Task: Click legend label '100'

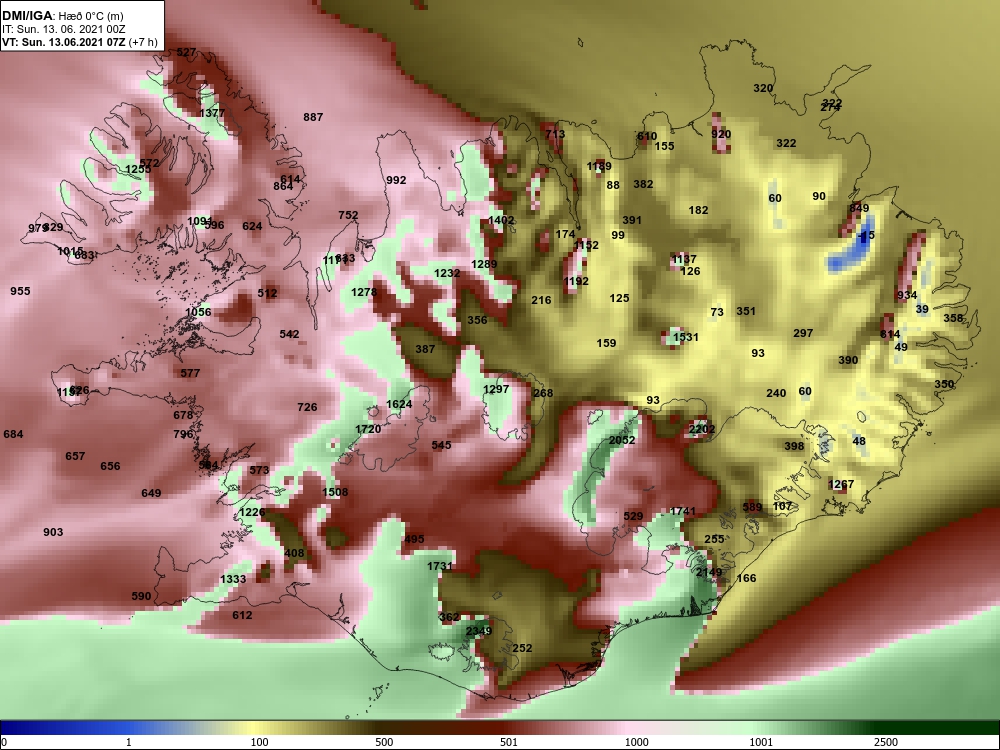Action: coord(259,742)
